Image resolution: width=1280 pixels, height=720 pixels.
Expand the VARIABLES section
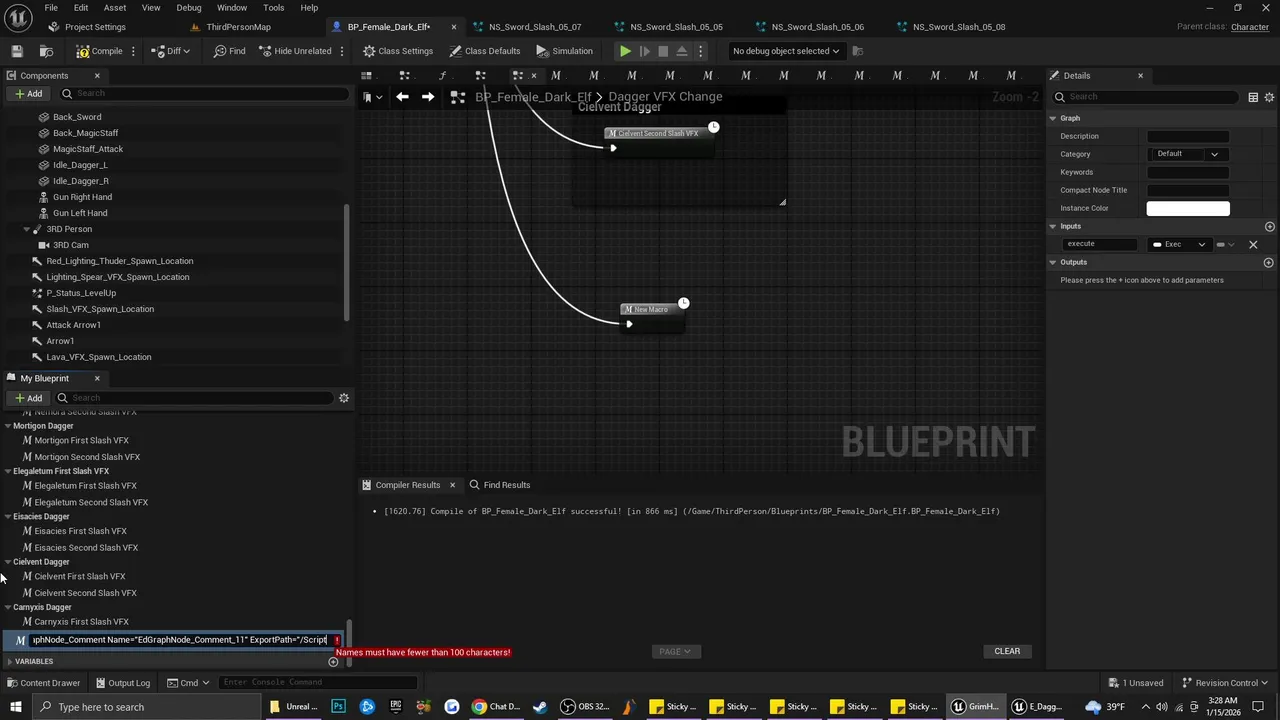pyautogui.click(x=9, y=661)
